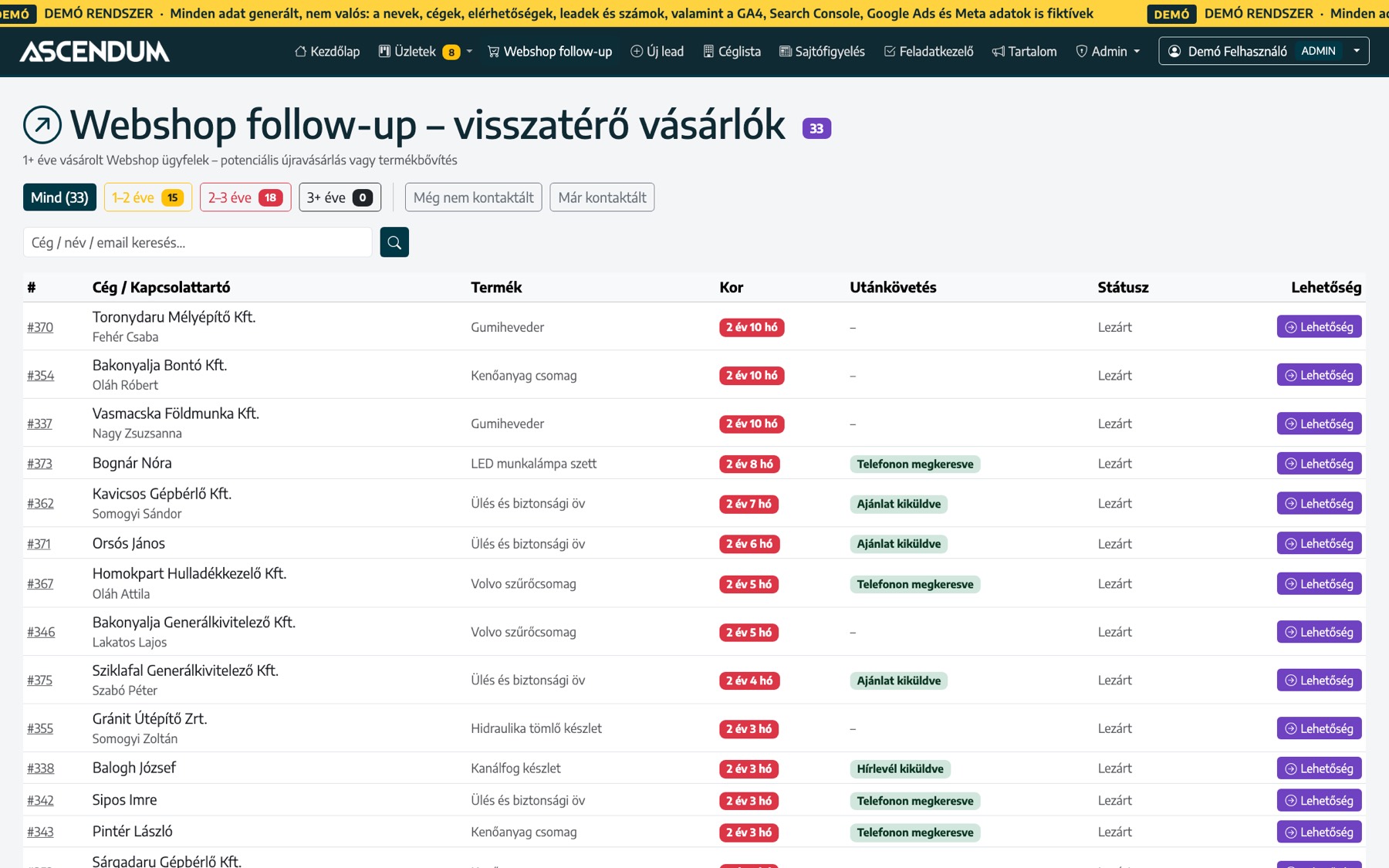This screenshot has height=868, width=1389.
Task: Open the Üzletek menu item
Action: pyautogui.click(x=418, y=52)
